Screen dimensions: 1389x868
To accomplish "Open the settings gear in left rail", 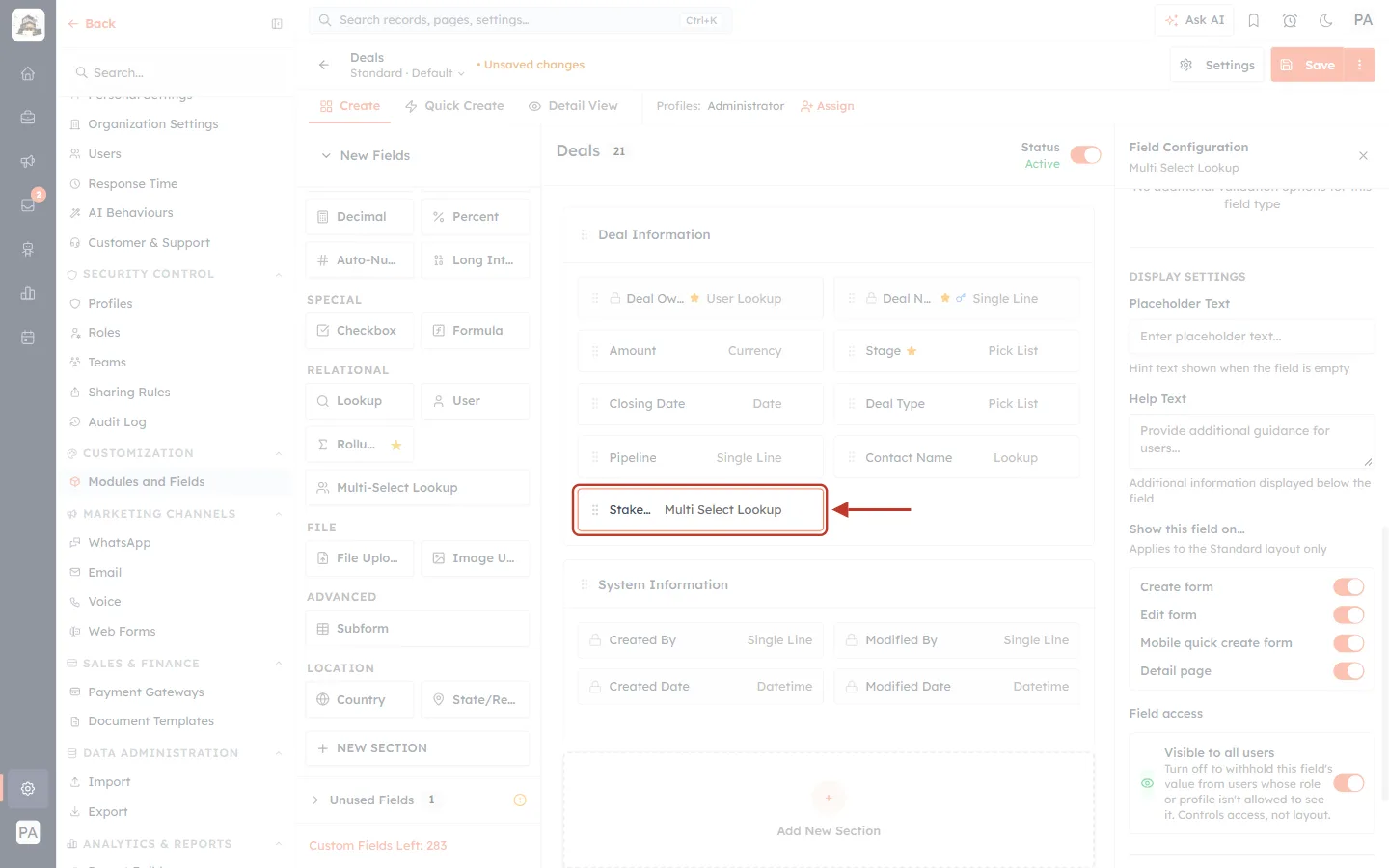I will (28, 789).
